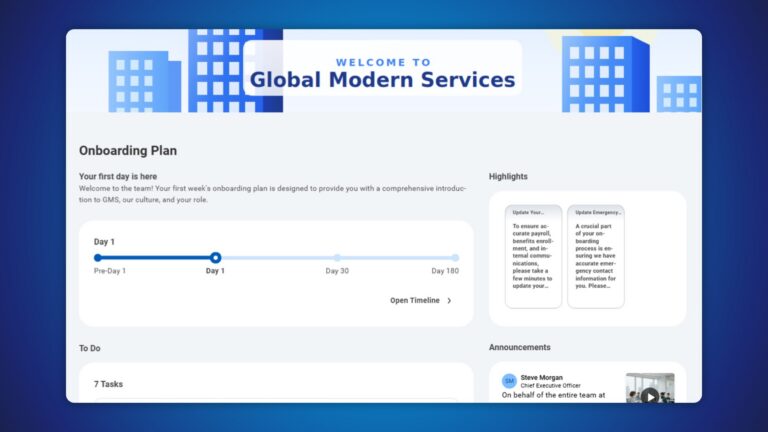Image resolution: width=768 pixels, height=432 pixels.
Task: Click the 'On behalf of the entire team' announcement text
Action: coord(553,395)
